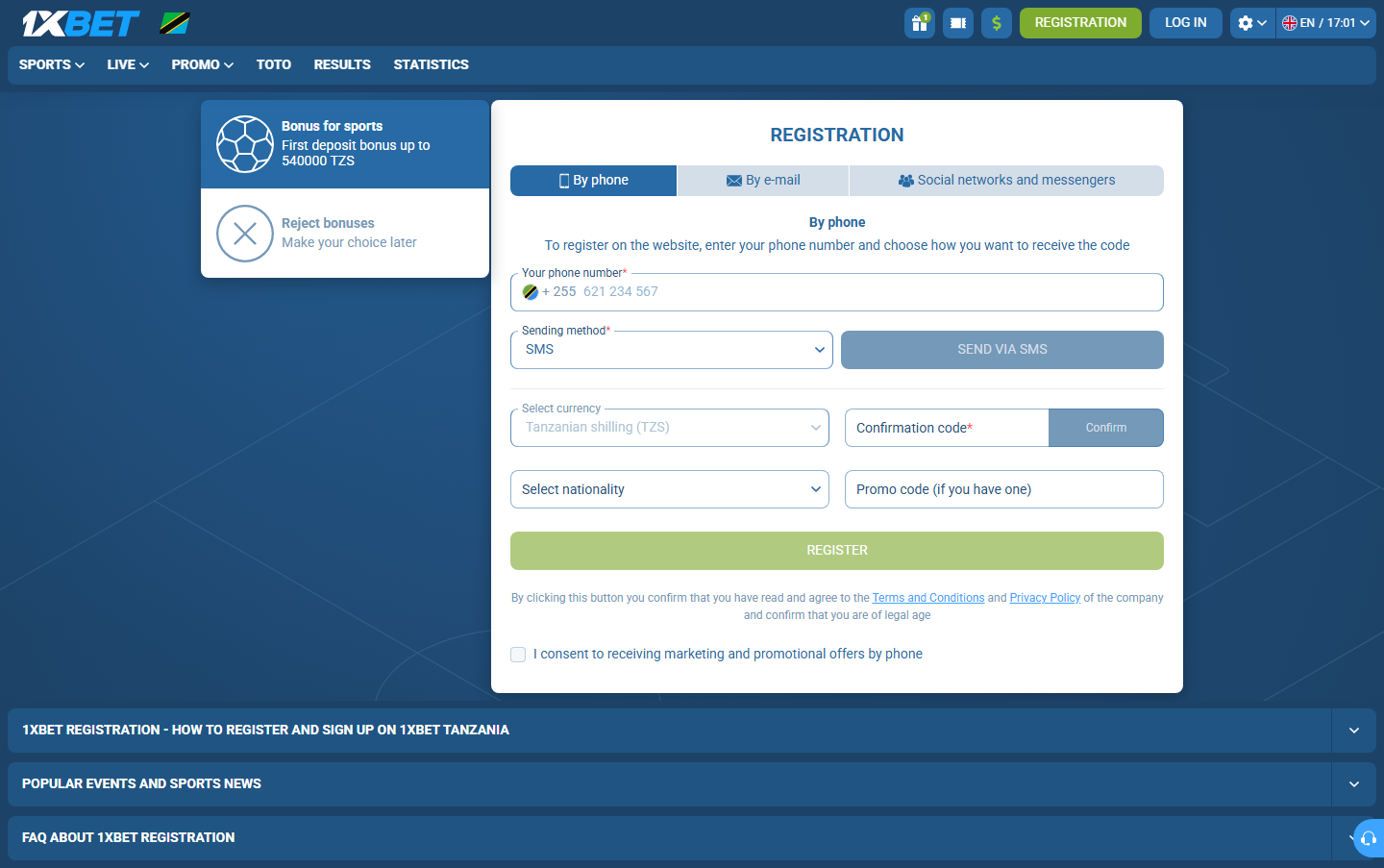
Task: Click the green REGISTER button
Action: click(x=837, y=551)
